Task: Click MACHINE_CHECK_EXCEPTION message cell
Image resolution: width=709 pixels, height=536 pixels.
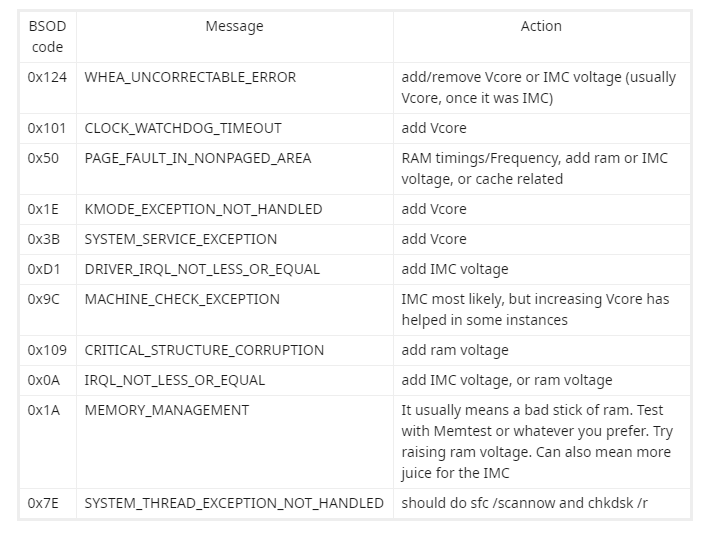Action: click(x=235, y=310)
